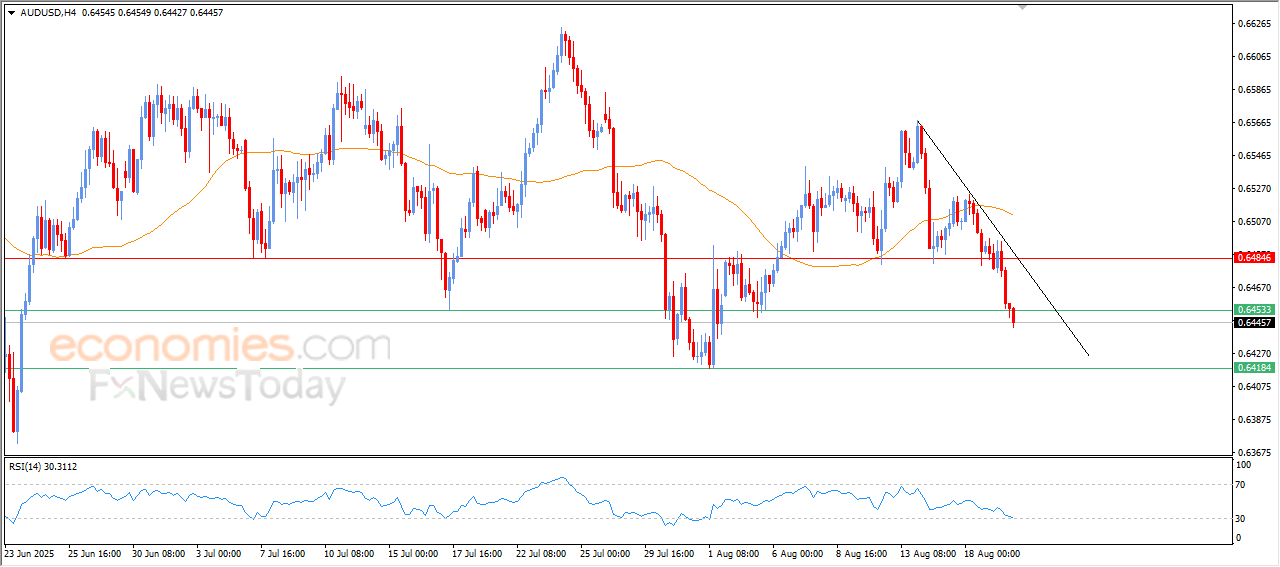Image resolution: width=1280 pixels, height=567 pixels.
Task: Click the 0.66265 price axis label
Action: click(x=1254, y=23)
